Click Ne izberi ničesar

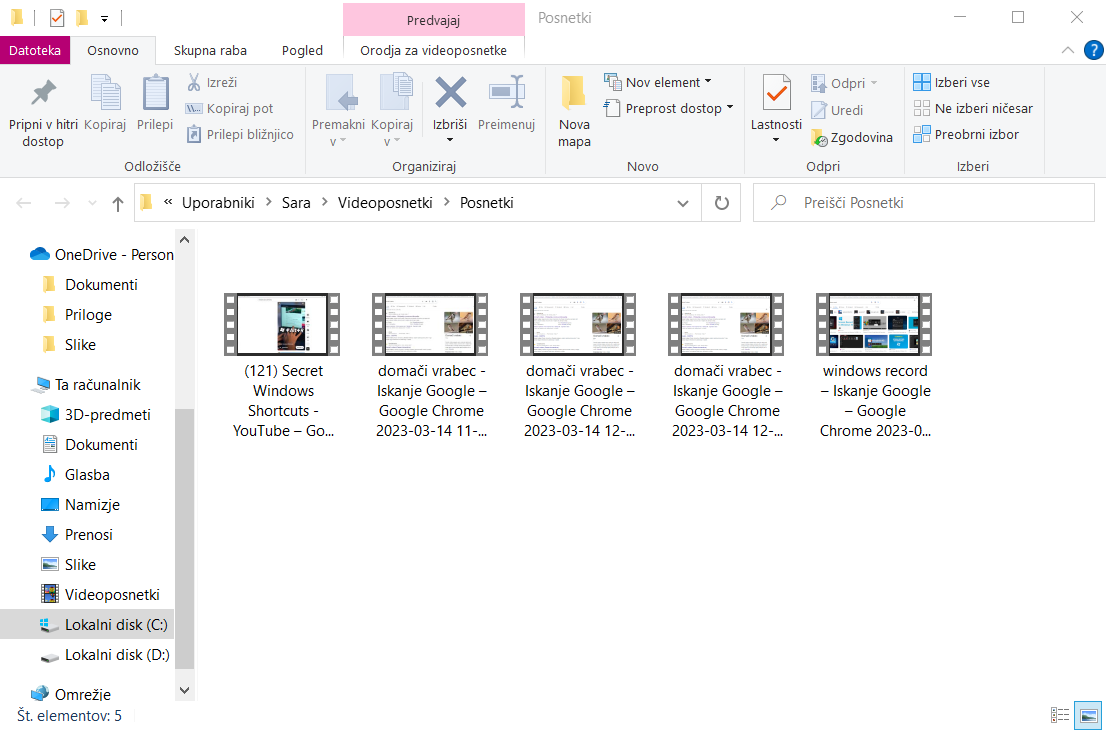click(x=973, y=109)
